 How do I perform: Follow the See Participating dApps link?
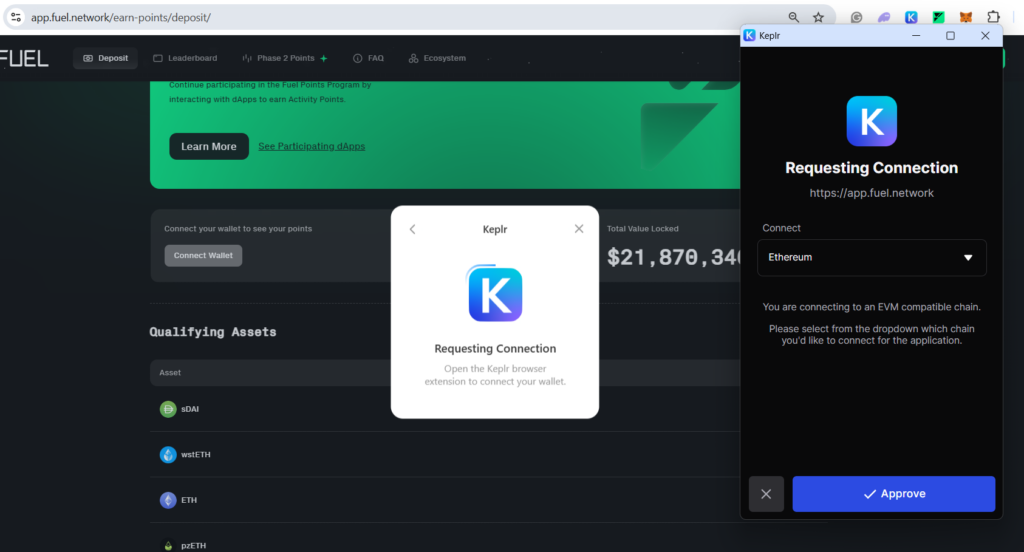tap(311, 146)
